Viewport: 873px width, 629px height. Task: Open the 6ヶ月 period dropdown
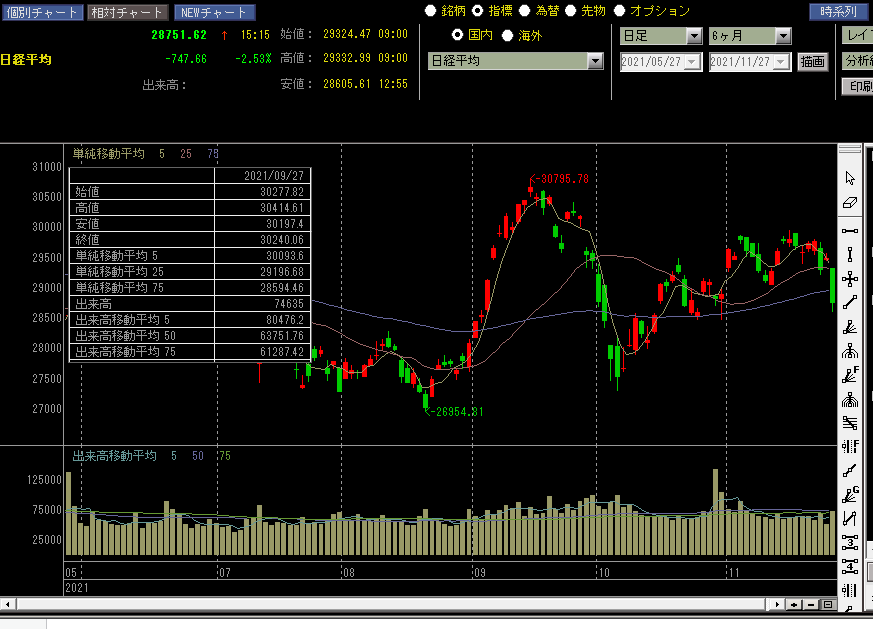[783, 36]
